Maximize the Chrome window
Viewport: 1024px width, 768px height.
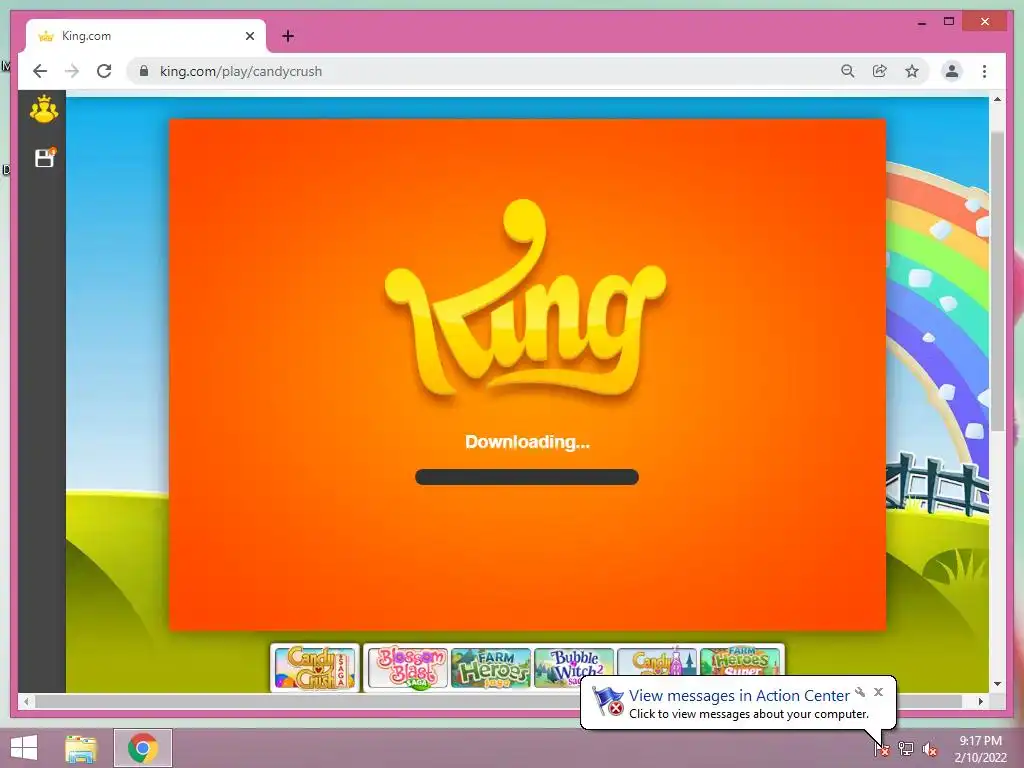[x=949, y=22]
